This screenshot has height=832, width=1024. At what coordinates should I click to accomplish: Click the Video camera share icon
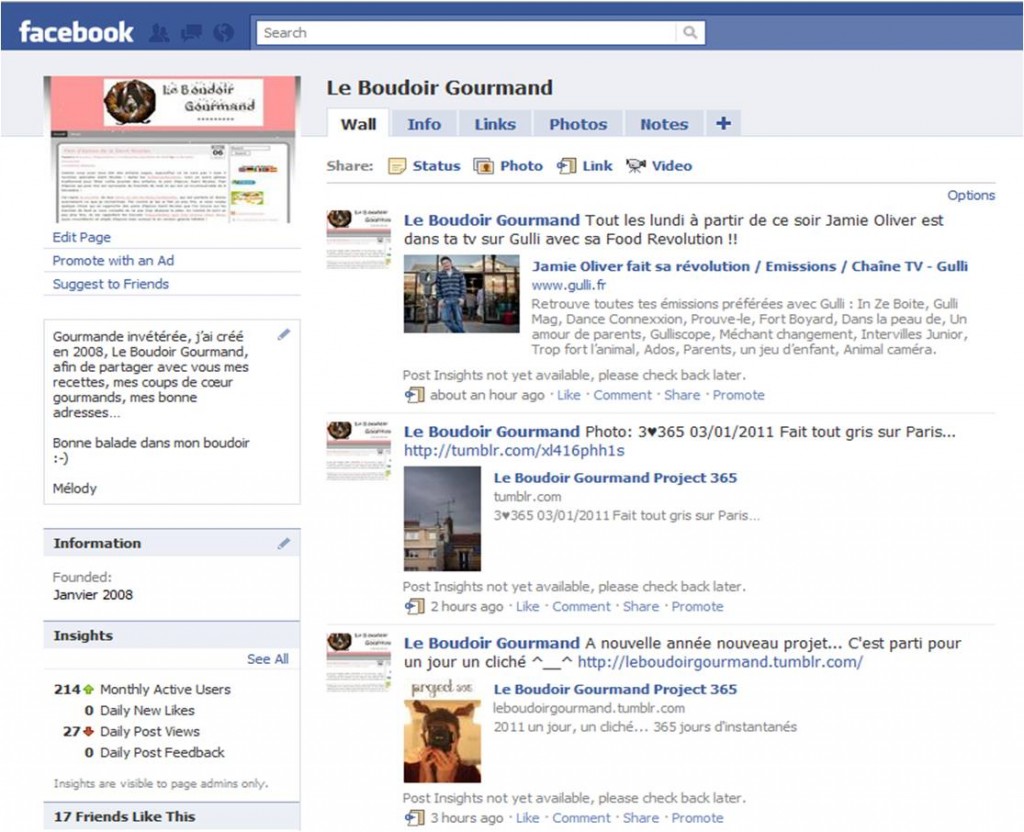point(635,166)
